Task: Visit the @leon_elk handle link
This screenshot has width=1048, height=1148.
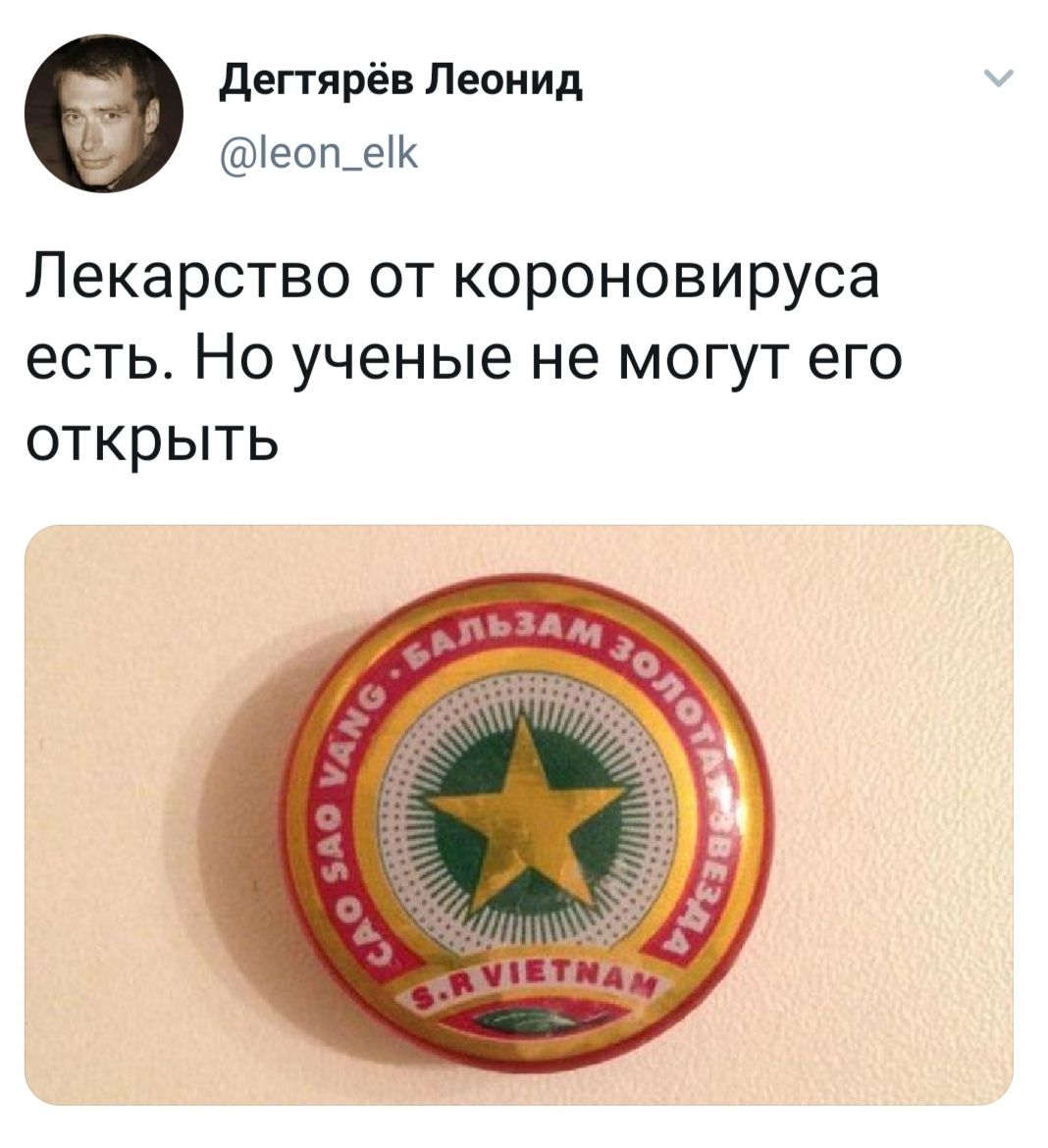Action: pos(319,154)
